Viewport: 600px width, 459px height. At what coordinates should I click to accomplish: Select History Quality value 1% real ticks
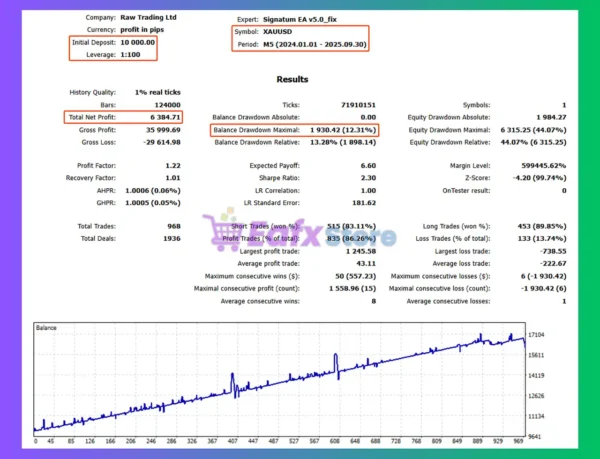pos(157,93)
